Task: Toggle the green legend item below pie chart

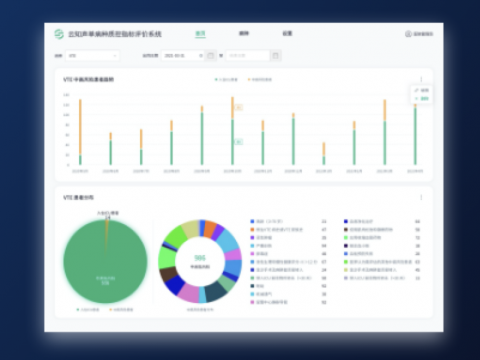Action: [88, 310]
